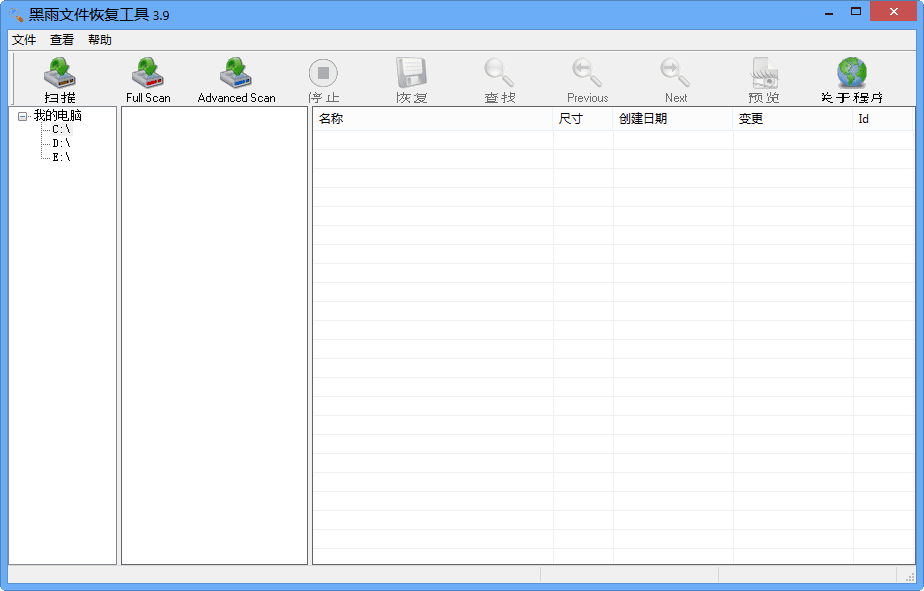Collapse the 我的电脑 tree node

(22, 116)
